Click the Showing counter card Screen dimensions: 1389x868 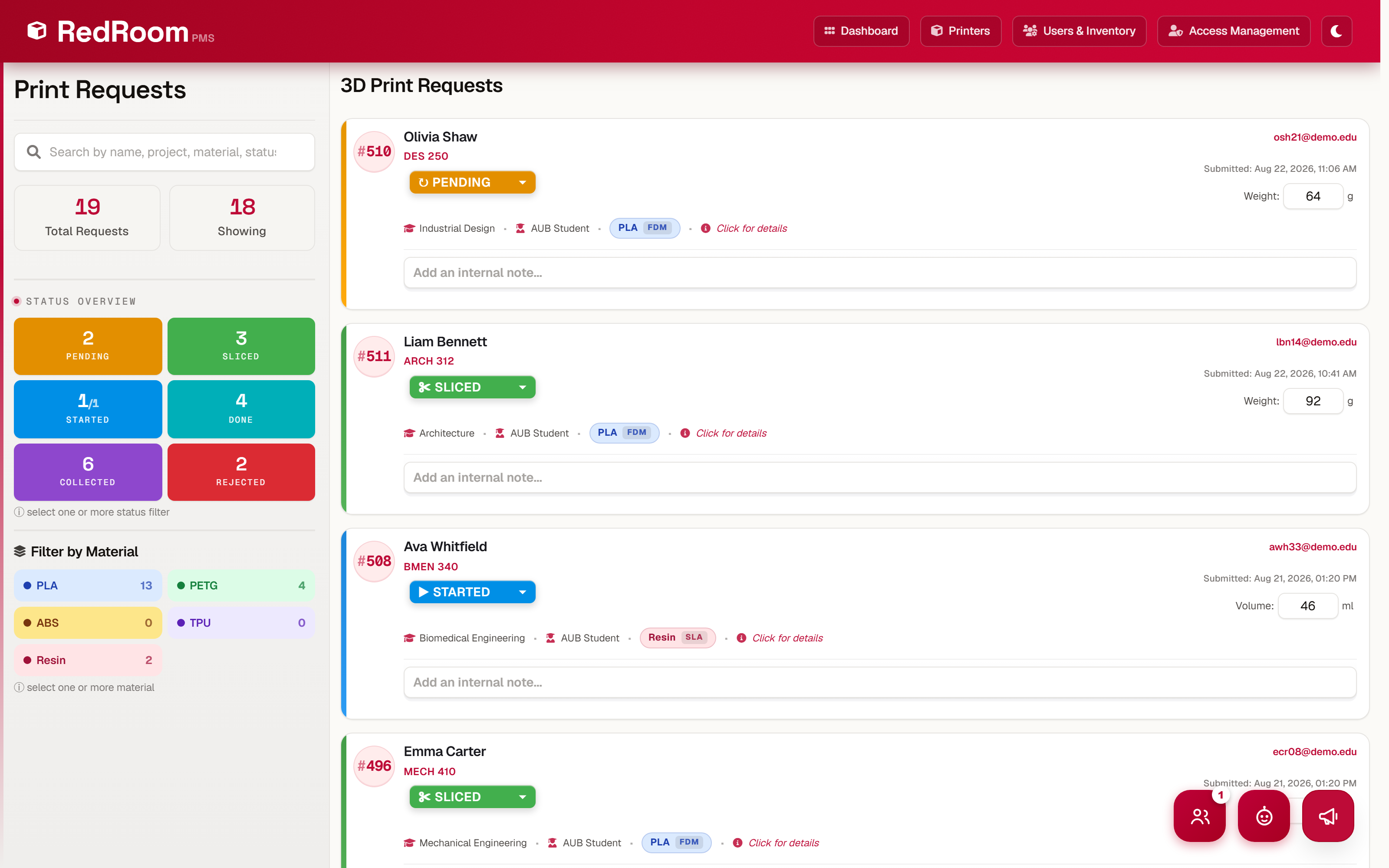[x=242, y=217]
